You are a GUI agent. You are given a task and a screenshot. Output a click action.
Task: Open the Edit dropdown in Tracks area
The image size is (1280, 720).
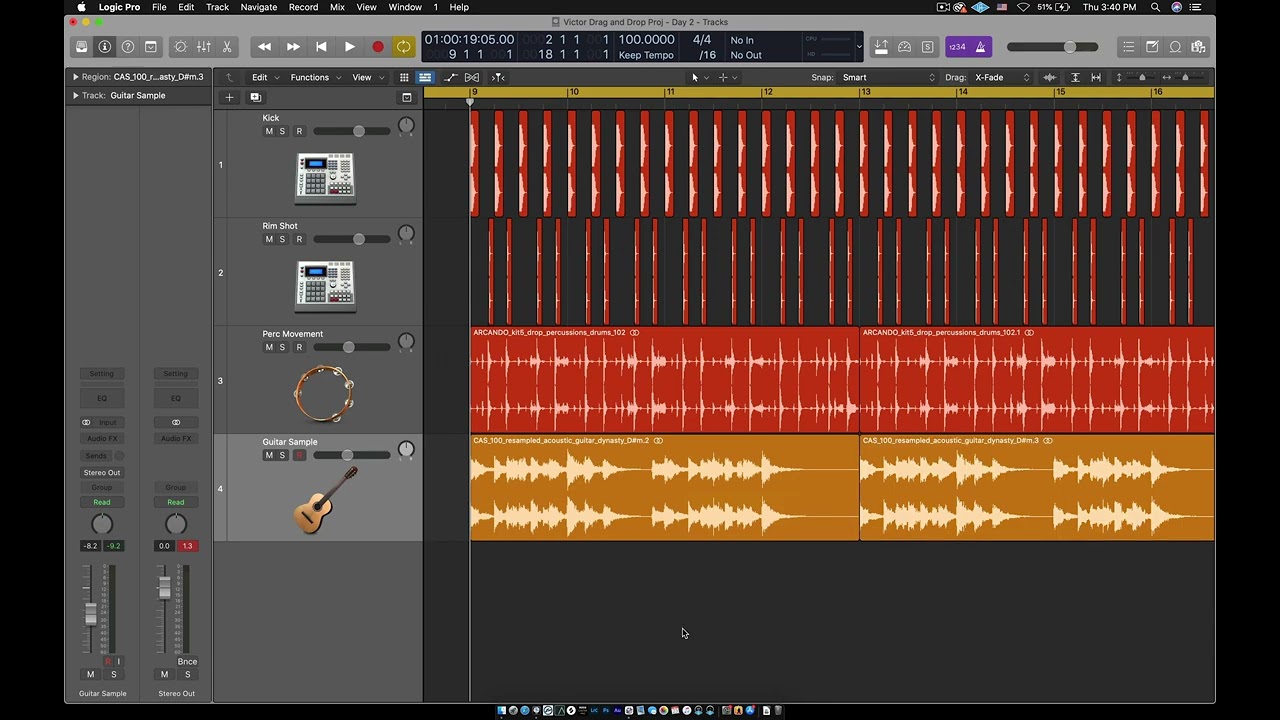pyautogui.click(x=264, y=77)
